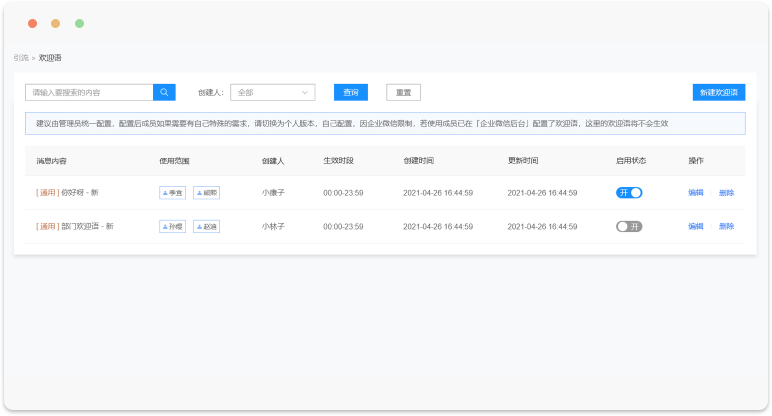Click 欢迎语 in the breadcrumb

(x=50, y=58)
